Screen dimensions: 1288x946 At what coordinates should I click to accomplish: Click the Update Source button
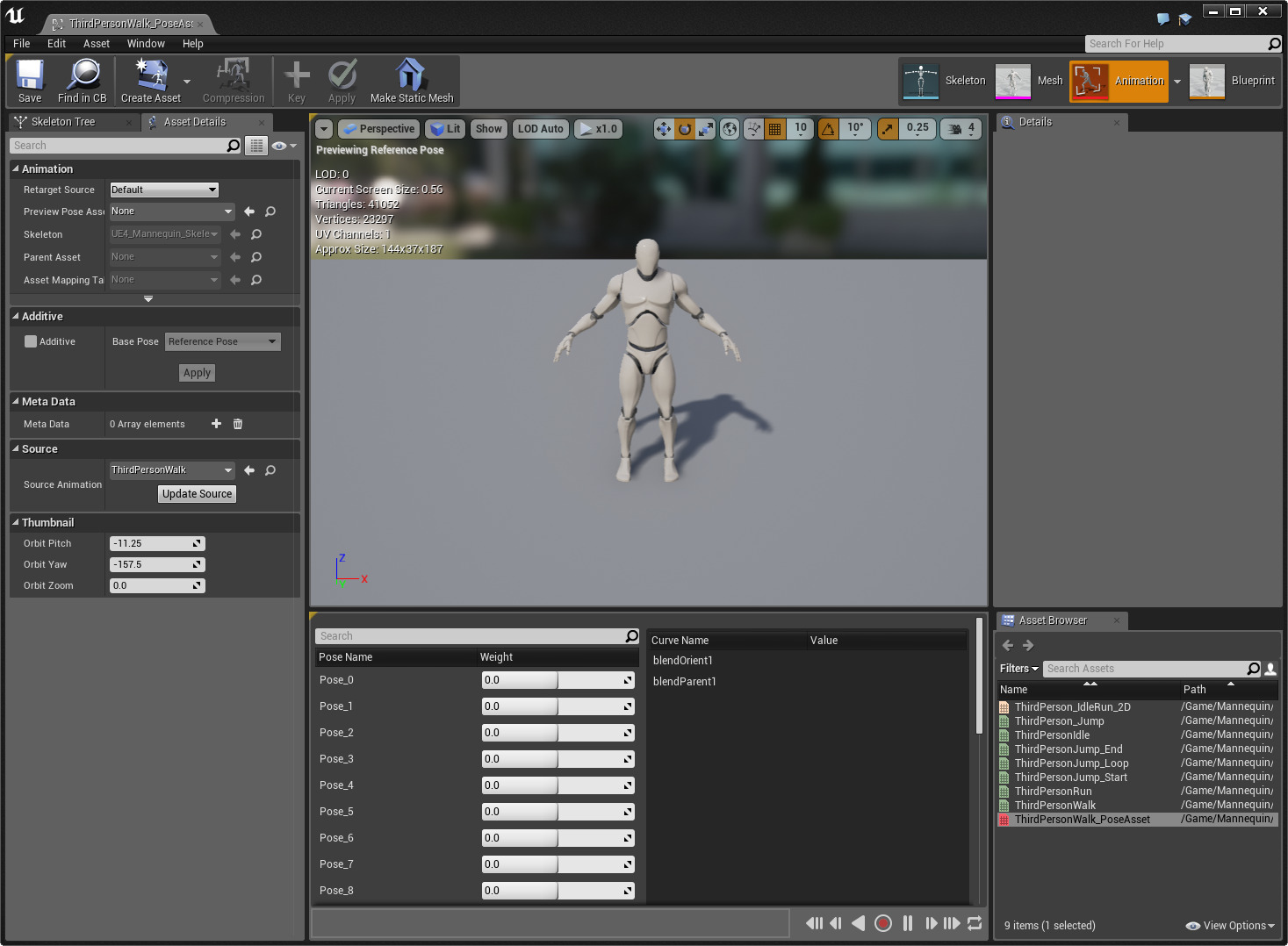[x=197, y=494]
